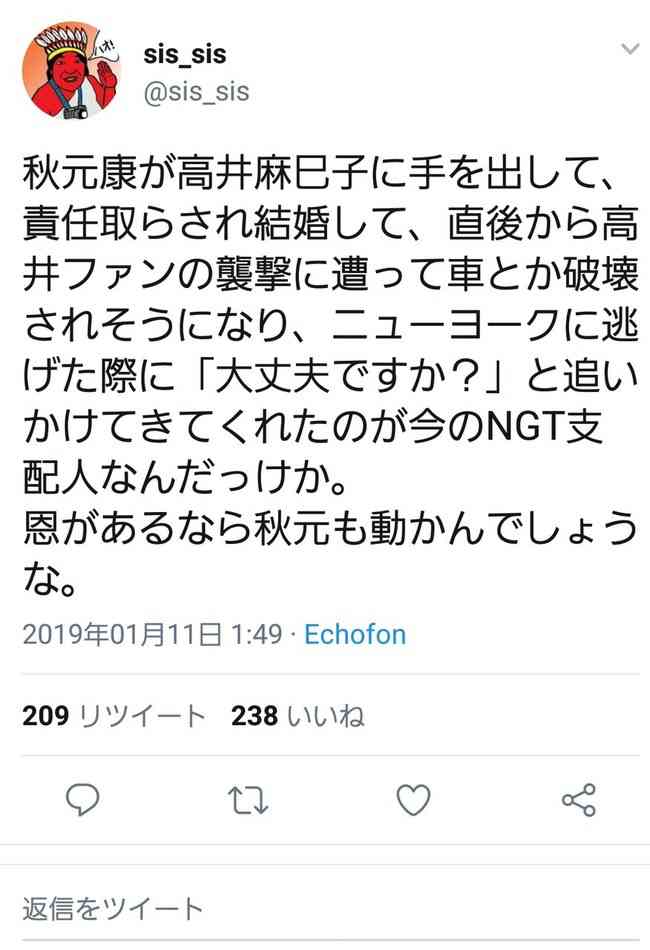This screenshot has height=950, width=650.
Task: Expand the tweet options chevron
Action: (x=631, y=49)
